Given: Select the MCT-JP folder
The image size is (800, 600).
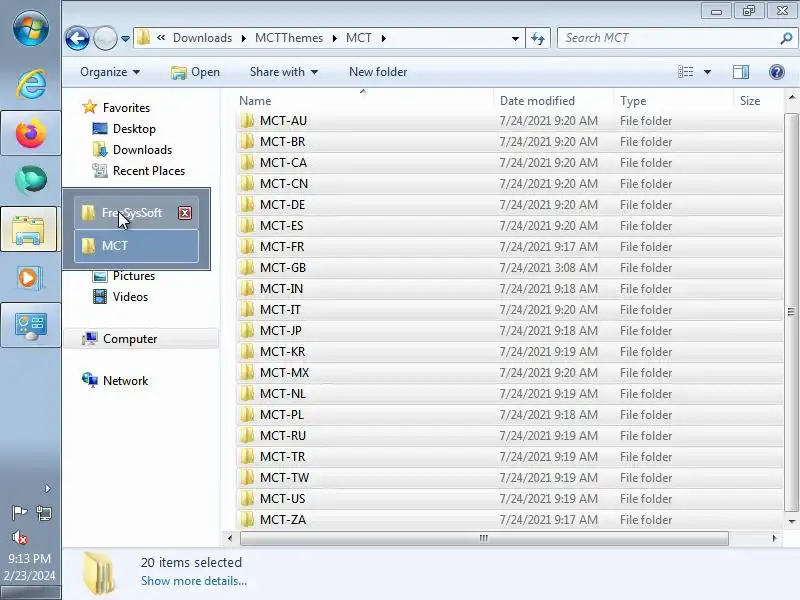Looking at the screenshot, I should (x=509, y=331).
